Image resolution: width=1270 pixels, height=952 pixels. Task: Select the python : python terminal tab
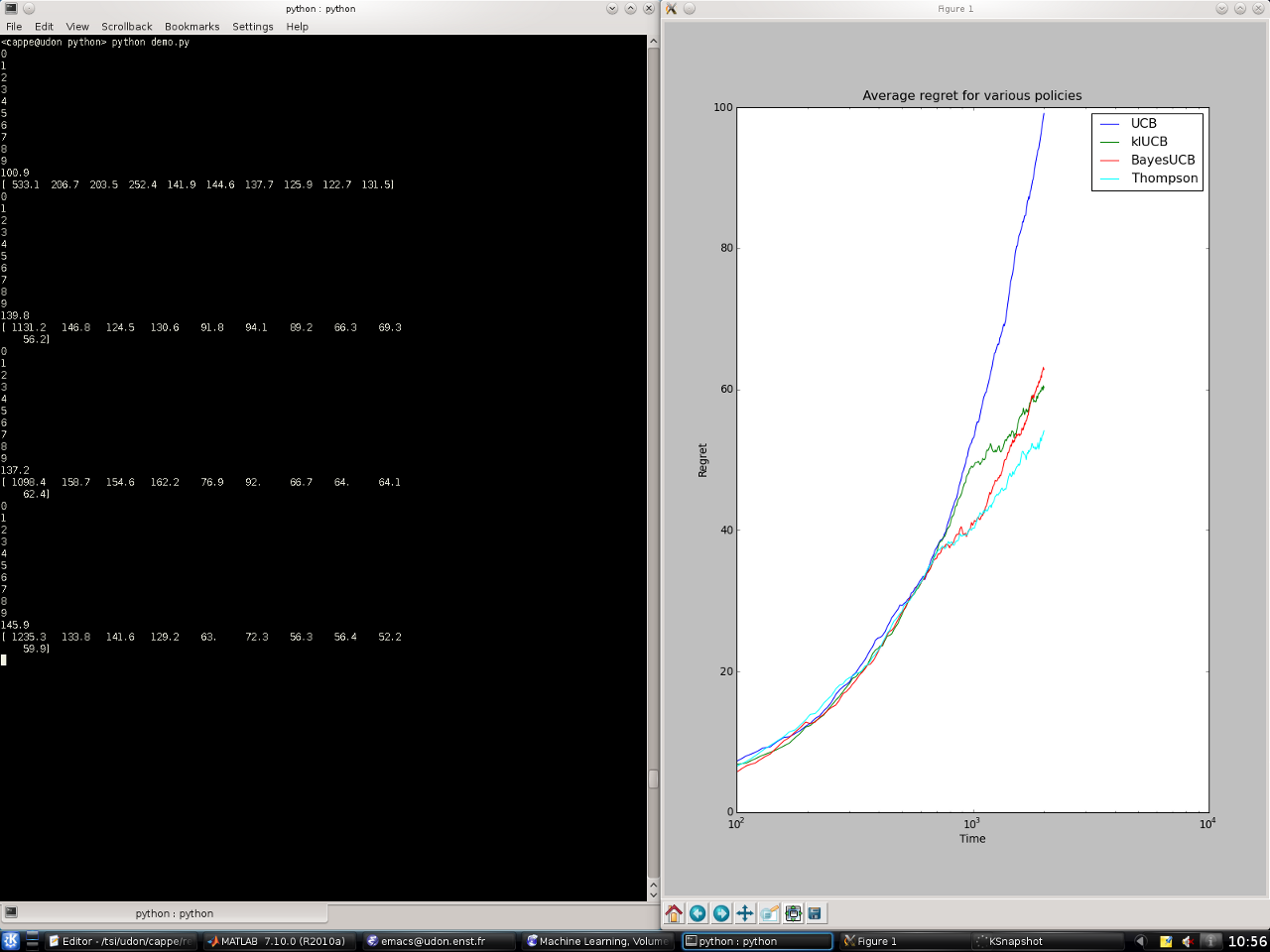click(x=174, y=913)
